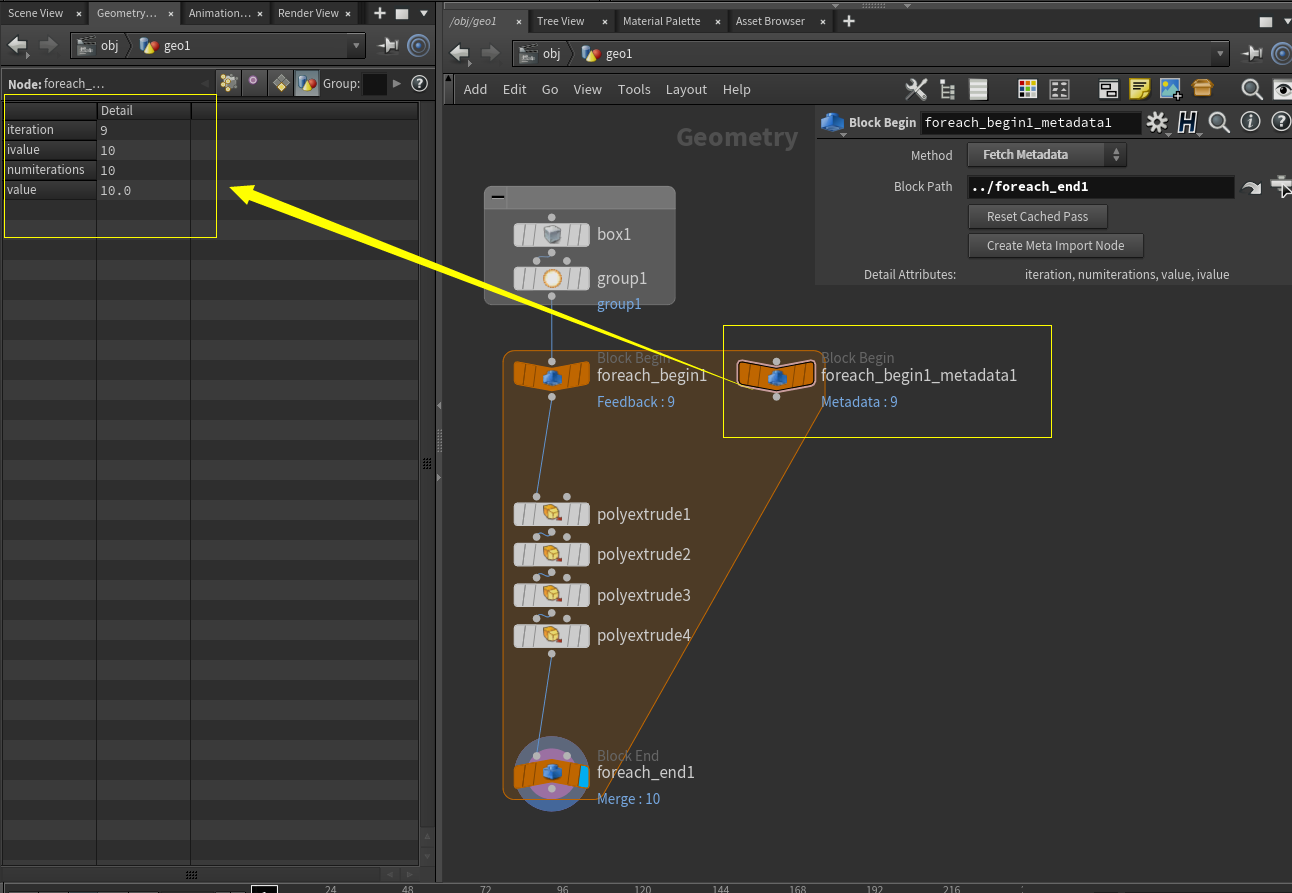Show primitives in the geometry spreadsheet
Viewport: 1292px width, 893px height.
(281, 84)
